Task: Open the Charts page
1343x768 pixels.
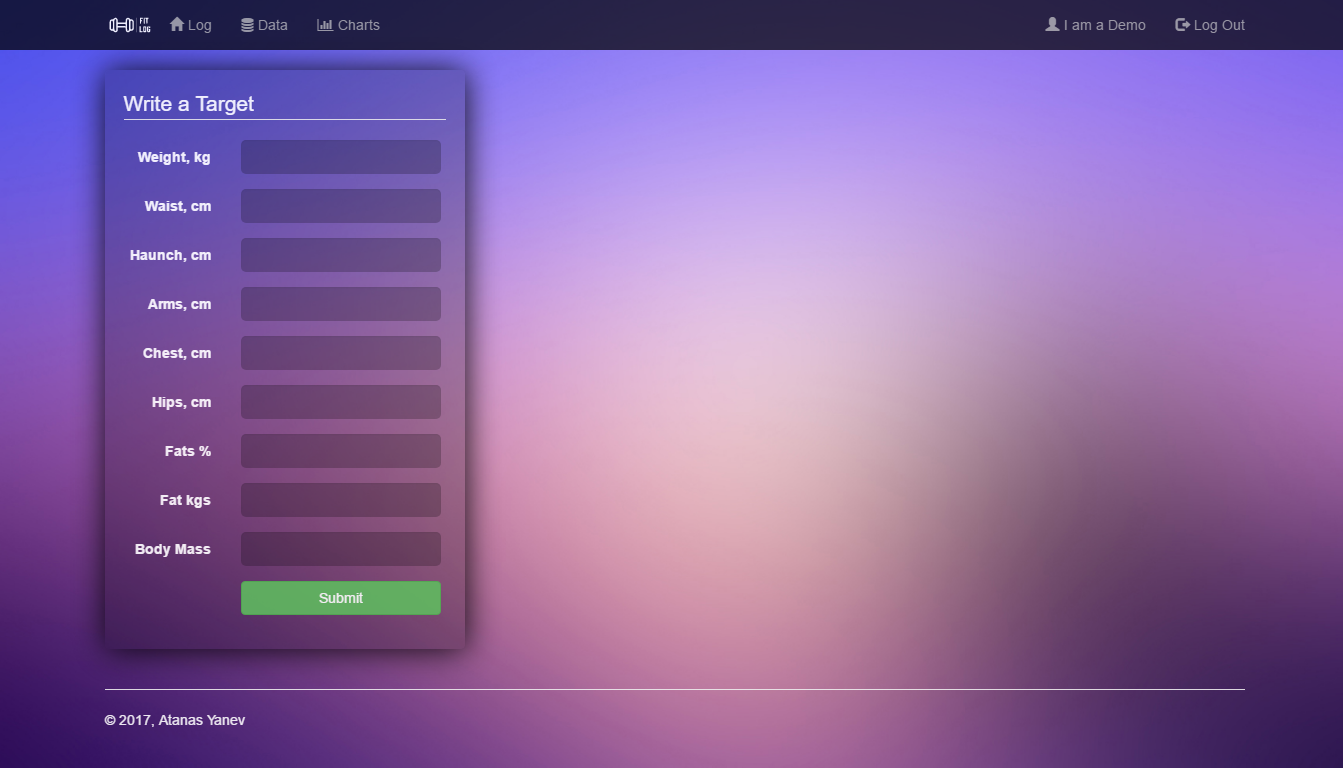Action: (358, 25)
